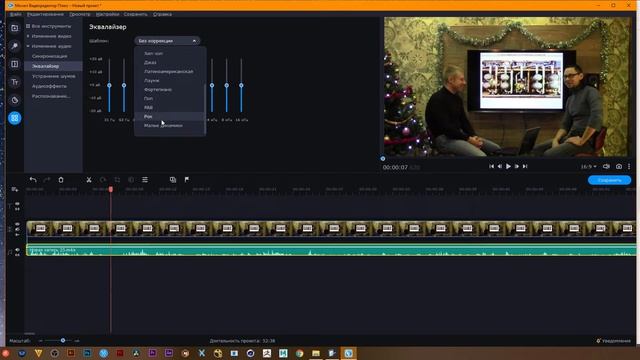Expand the Изменение видео tree section
The image size is (640, 360).
(28, 36)
